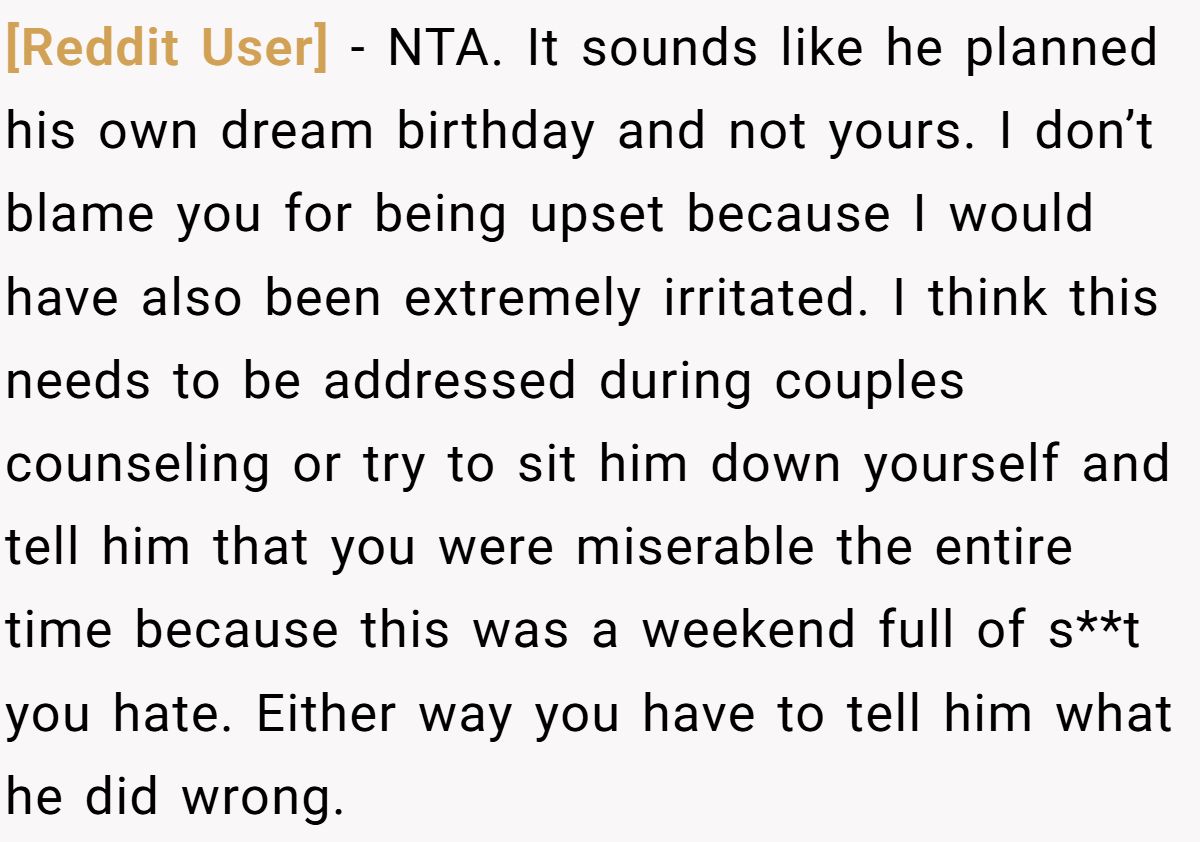Click the word 'entire' in the comment

tap(1003, 548)
